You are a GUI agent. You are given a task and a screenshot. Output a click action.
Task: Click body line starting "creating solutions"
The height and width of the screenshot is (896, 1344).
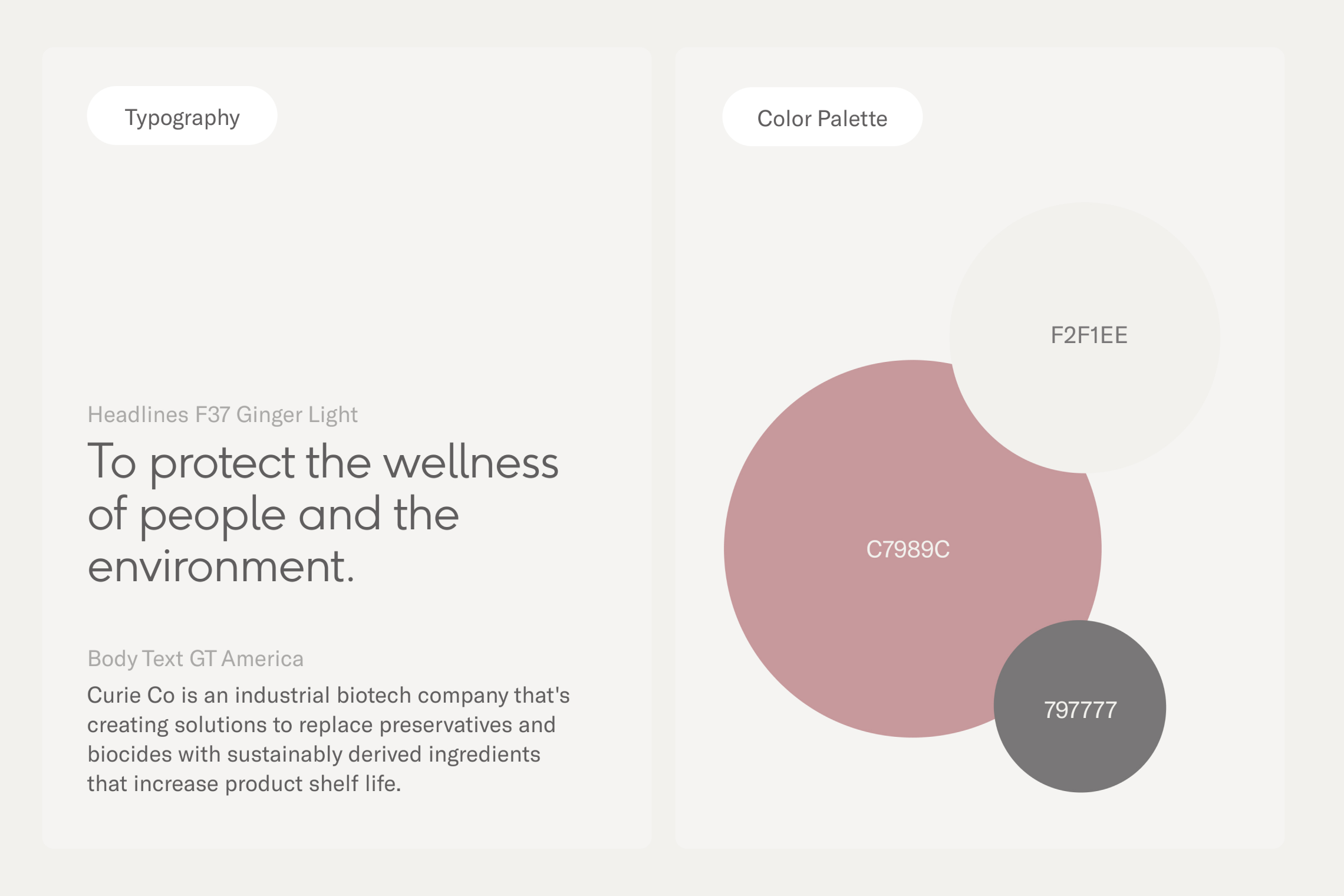click(x=321, y=725)
